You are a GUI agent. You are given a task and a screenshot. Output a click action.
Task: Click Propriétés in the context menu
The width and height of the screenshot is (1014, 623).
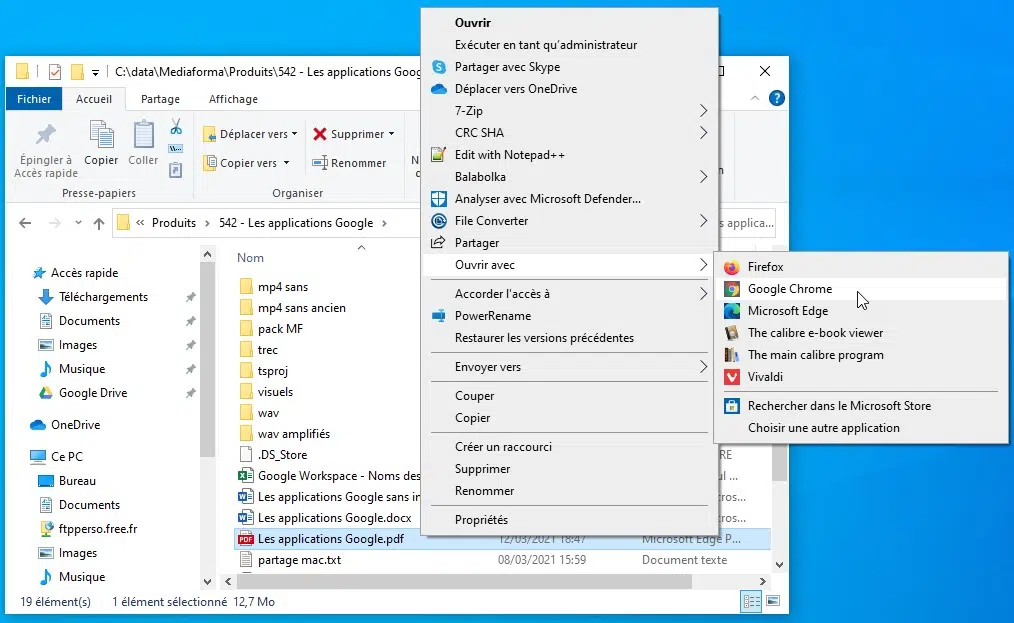click(481, 520)
